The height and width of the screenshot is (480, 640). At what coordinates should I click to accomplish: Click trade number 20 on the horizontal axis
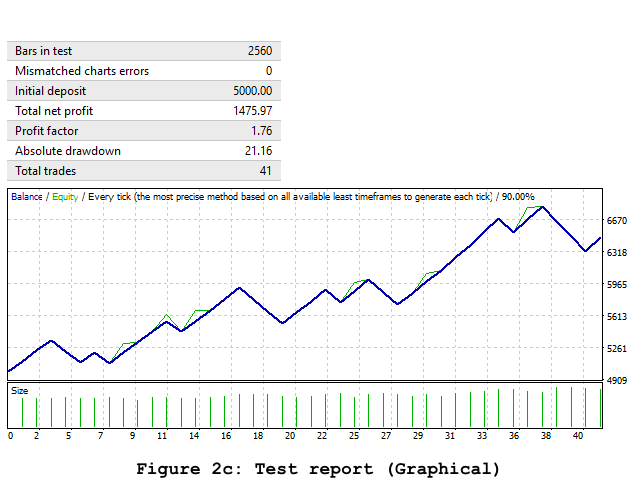tap(290, 436)
